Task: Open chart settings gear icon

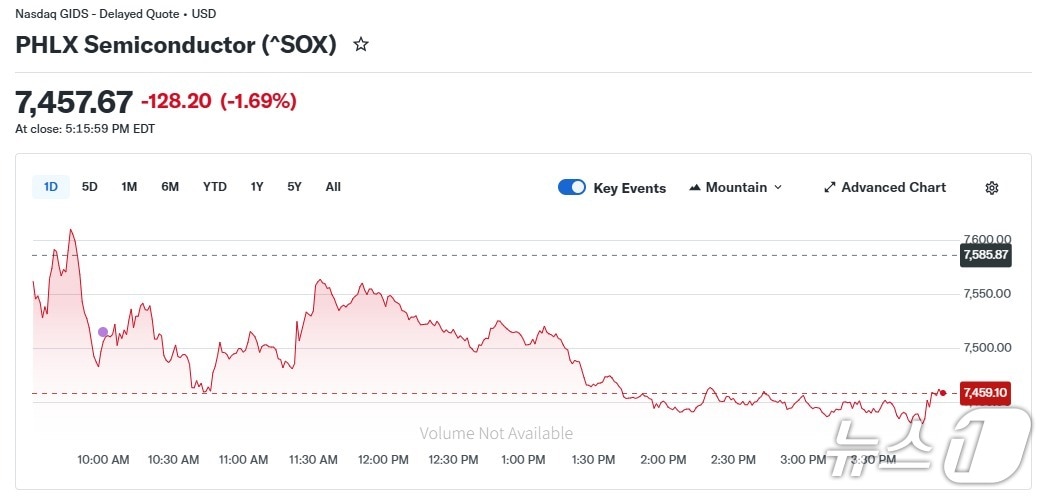Action: (992, 188)
